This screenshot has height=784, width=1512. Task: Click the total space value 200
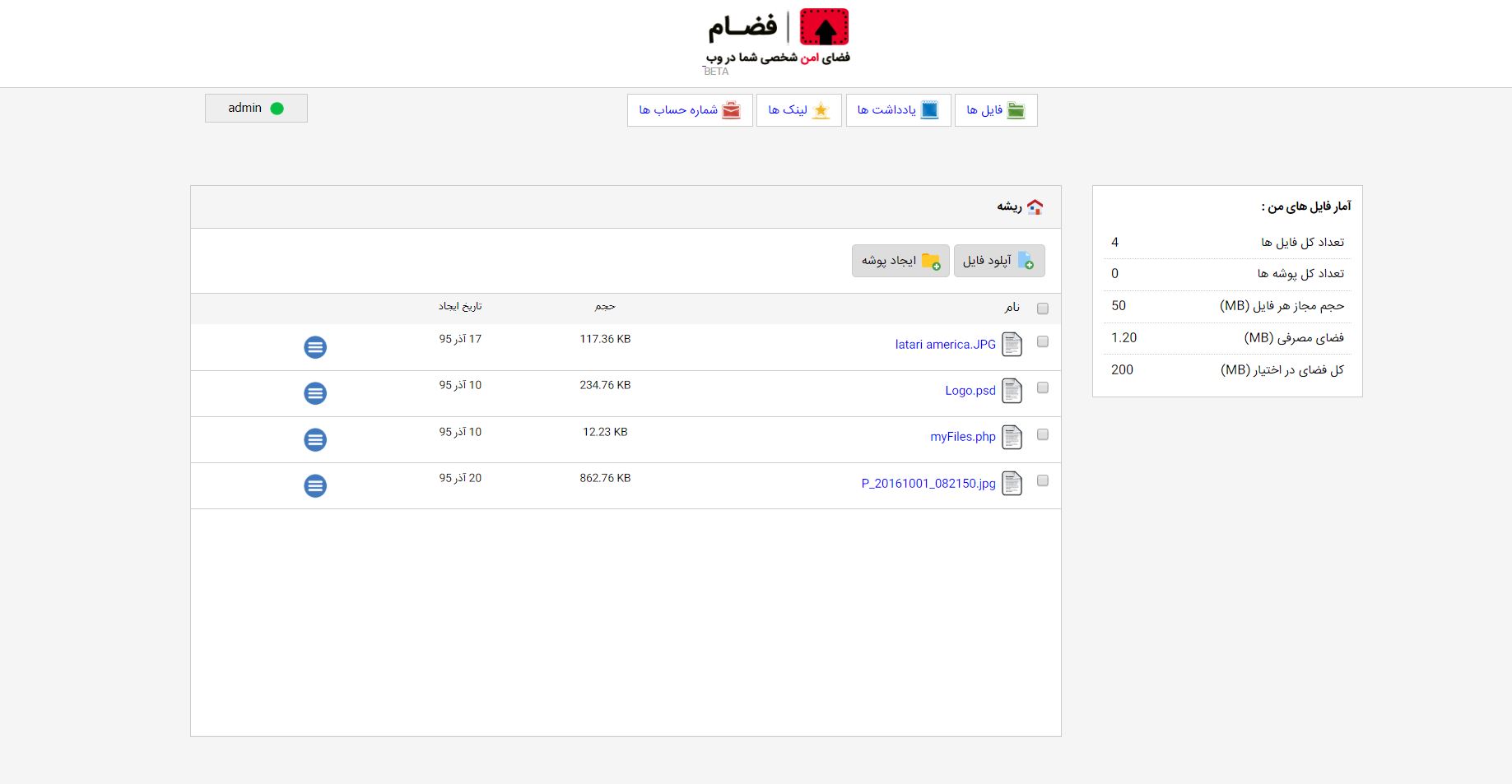click(1122, 370)
